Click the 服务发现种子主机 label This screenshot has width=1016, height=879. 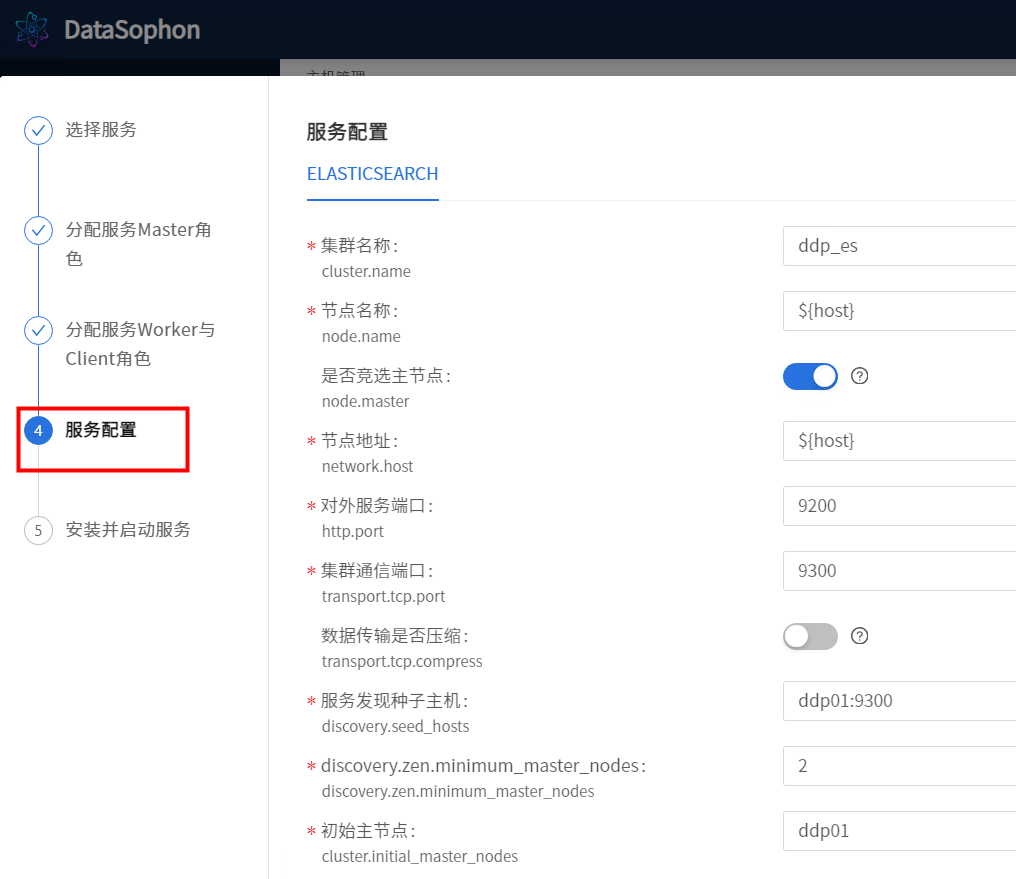coord(395,700)
